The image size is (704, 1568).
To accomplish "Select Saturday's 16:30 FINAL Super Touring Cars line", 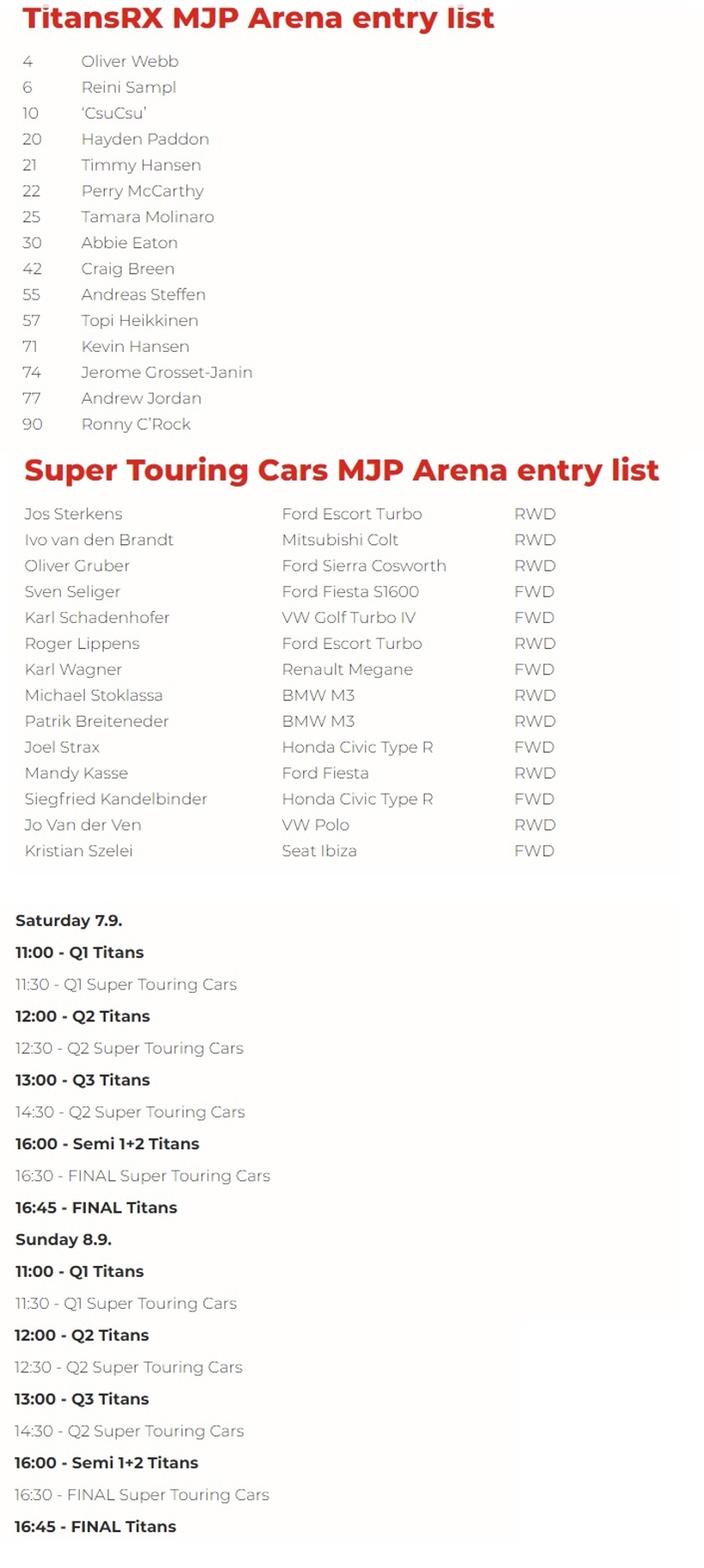I will [143, 1176].
